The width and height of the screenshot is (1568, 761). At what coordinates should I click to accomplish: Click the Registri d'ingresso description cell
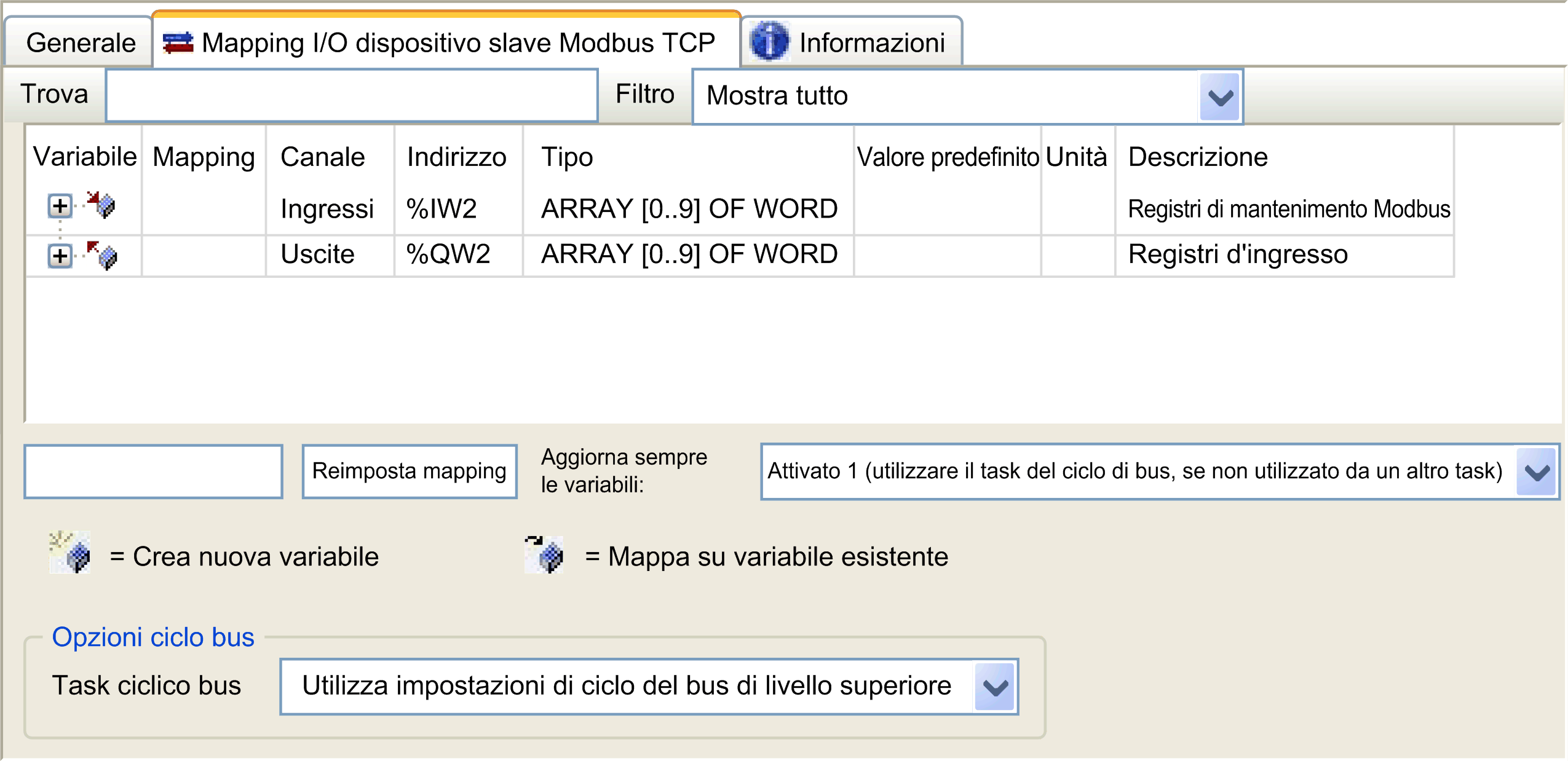[1237, 254]
